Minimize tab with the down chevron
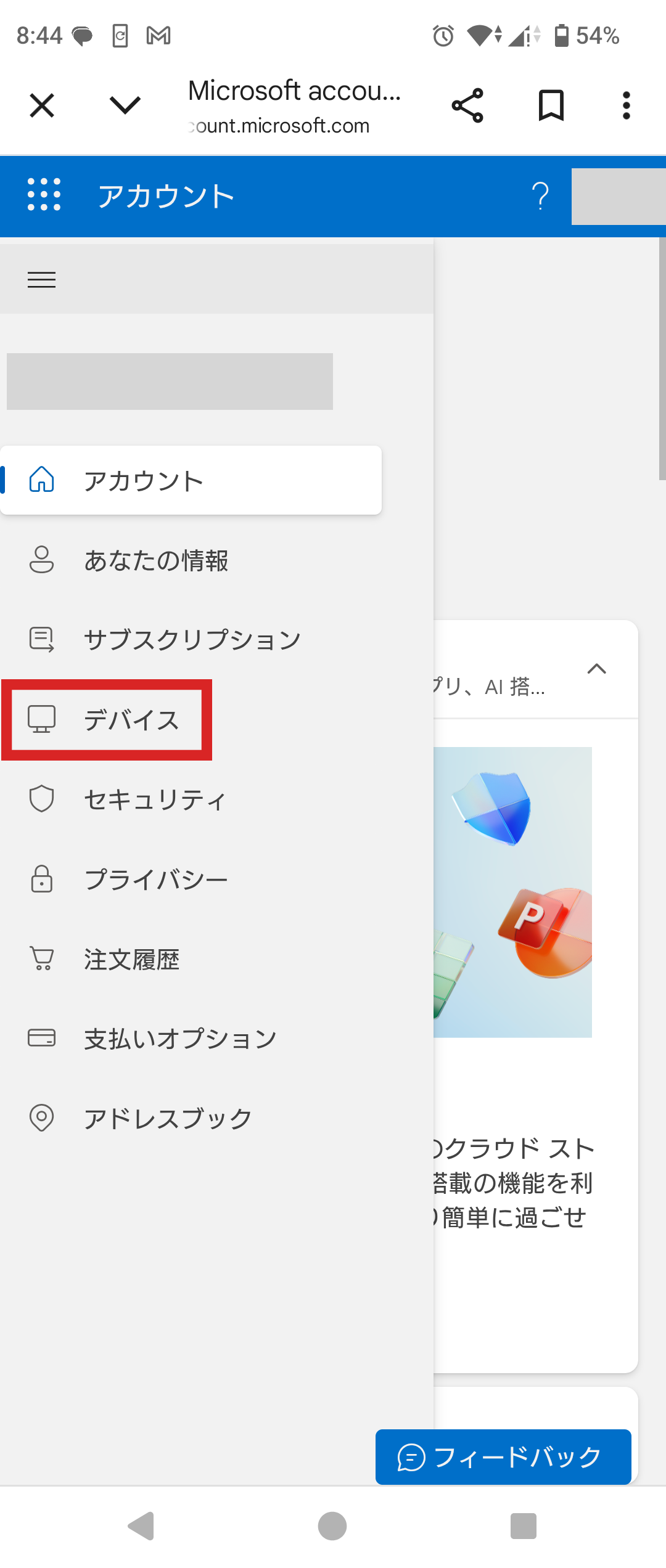 (x=125, y=105)
